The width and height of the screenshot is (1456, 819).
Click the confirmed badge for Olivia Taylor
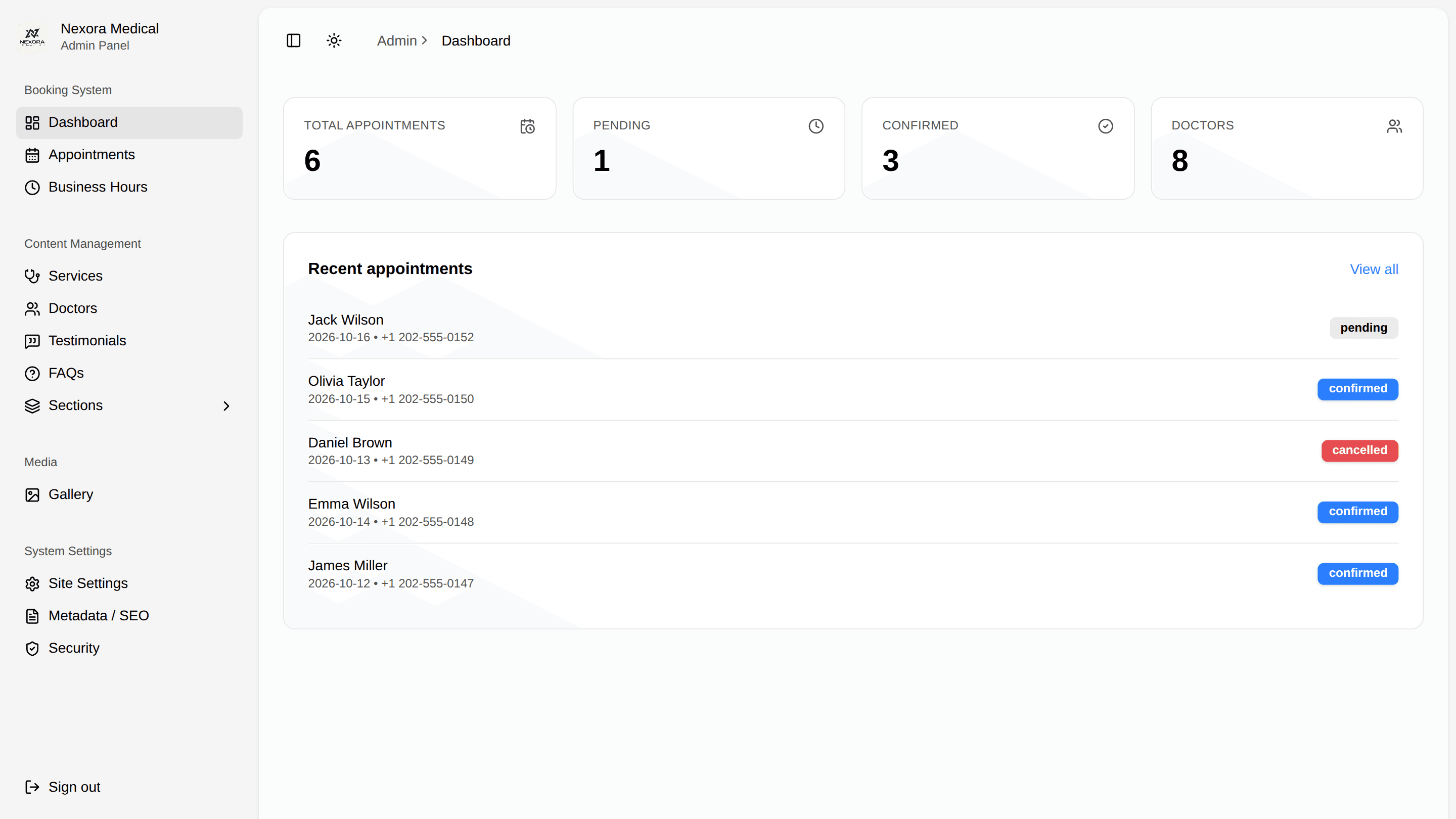[1357, 389]
